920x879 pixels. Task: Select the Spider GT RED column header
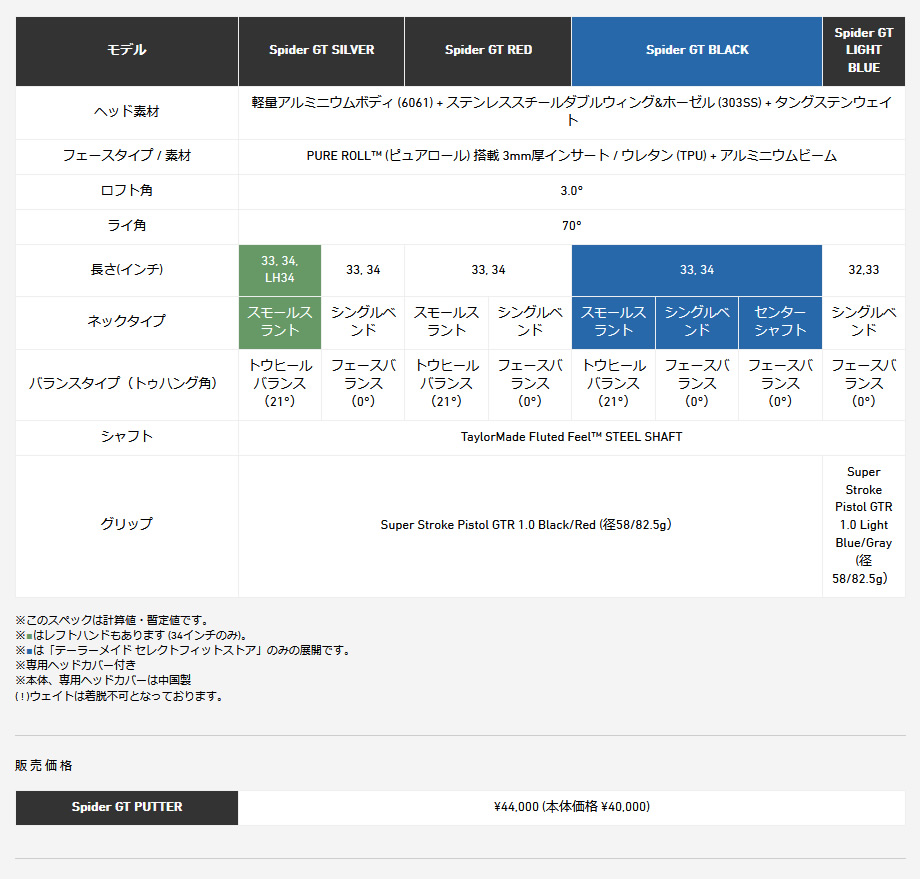click(488, 51)
